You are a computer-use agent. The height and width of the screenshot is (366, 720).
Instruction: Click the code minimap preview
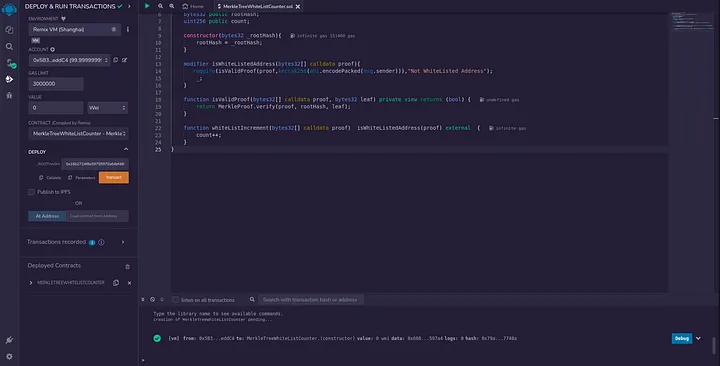693,22
